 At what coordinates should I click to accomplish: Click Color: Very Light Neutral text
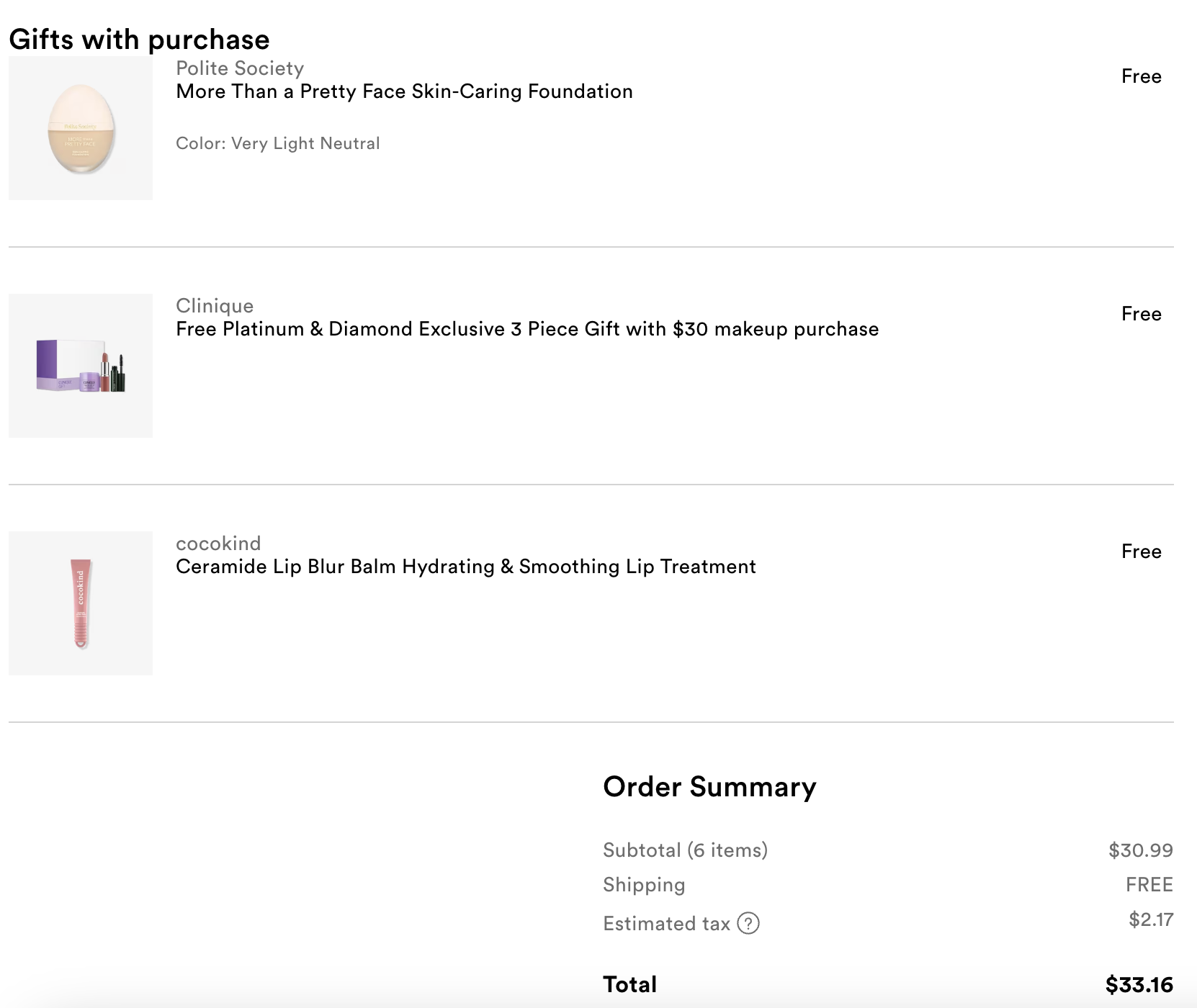click(278, 143)
